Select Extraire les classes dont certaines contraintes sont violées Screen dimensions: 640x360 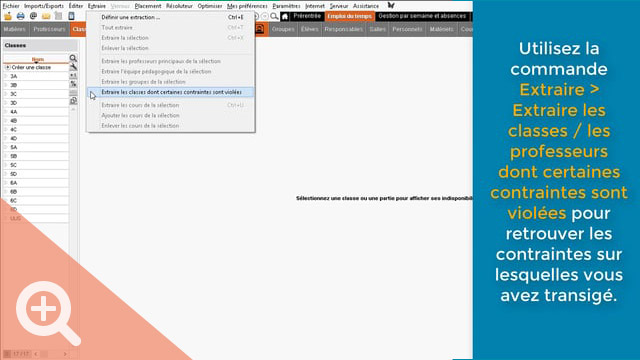pos(171,92)
